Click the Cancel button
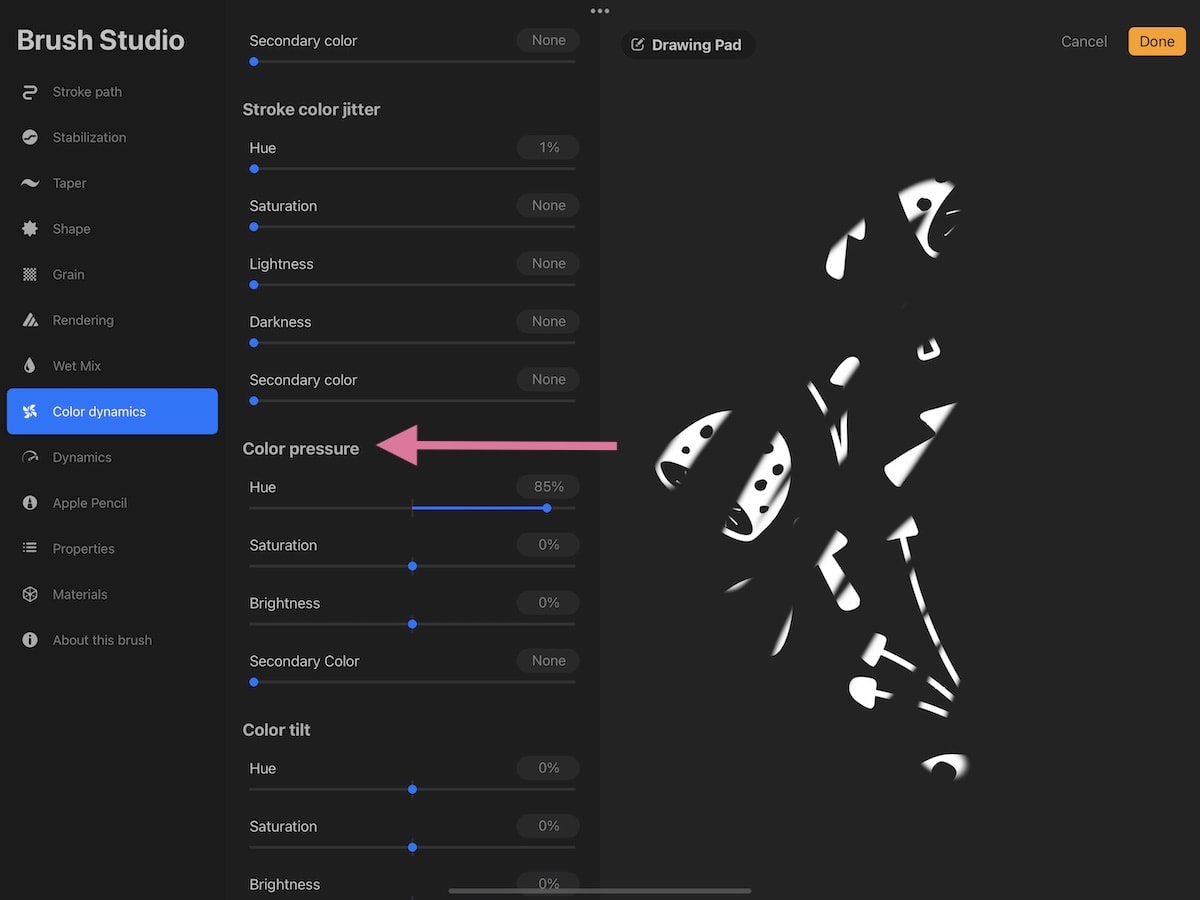The width and height of the screenshot is (1200, 900). point(1084,41)
